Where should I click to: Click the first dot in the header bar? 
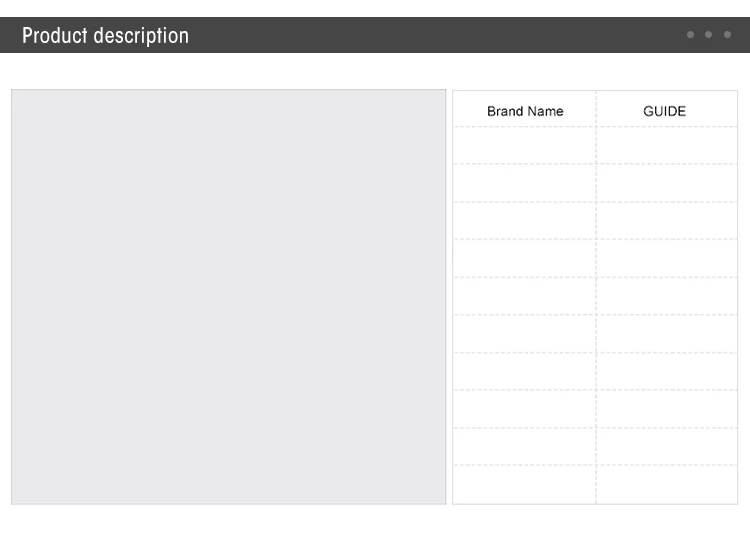[x=690, y=35]
